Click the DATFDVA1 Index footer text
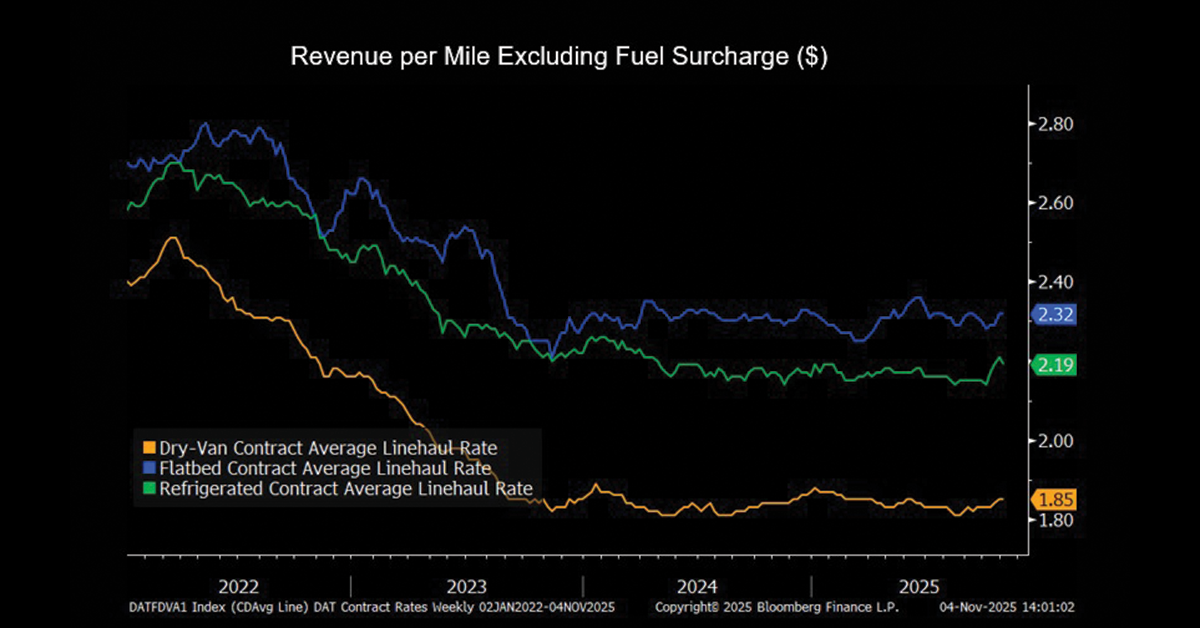This screenshot has width=1200, height=628. [x=370, y=607]
